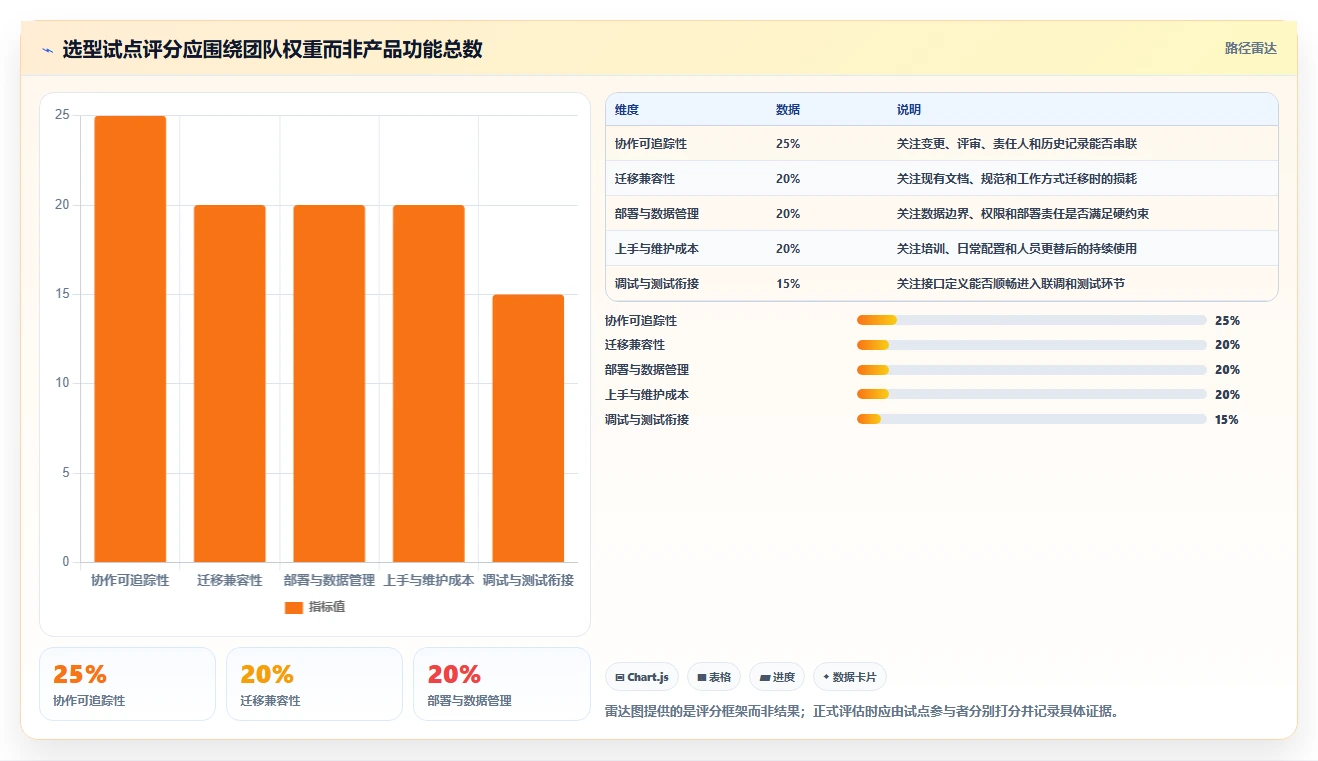Screen dimensions: 1318x761
Task: Click the 调试与测试衔接 progress label
Action: click(x=647, y=420)
